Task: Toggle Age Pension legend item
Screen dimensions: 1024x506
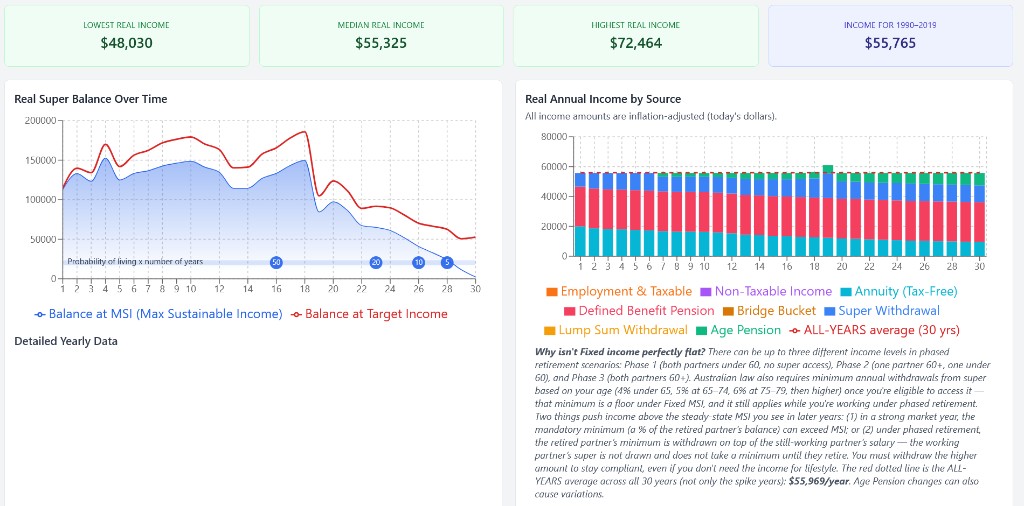Action: pyautogui.click(x=738, y=330)
